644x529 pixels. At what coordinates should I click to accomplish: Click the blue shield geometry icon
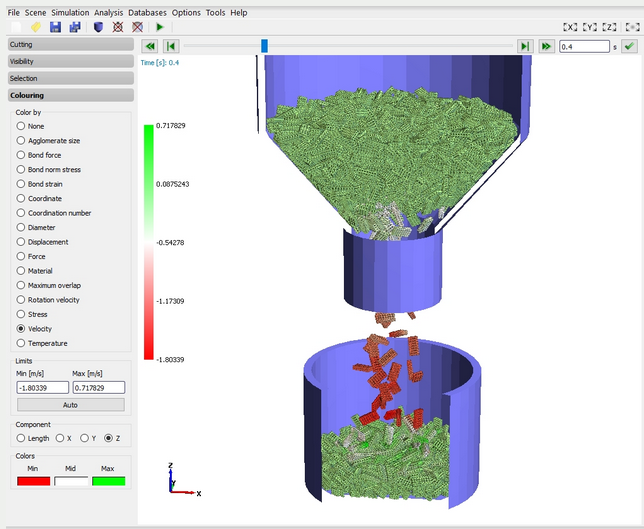[97, 27]
